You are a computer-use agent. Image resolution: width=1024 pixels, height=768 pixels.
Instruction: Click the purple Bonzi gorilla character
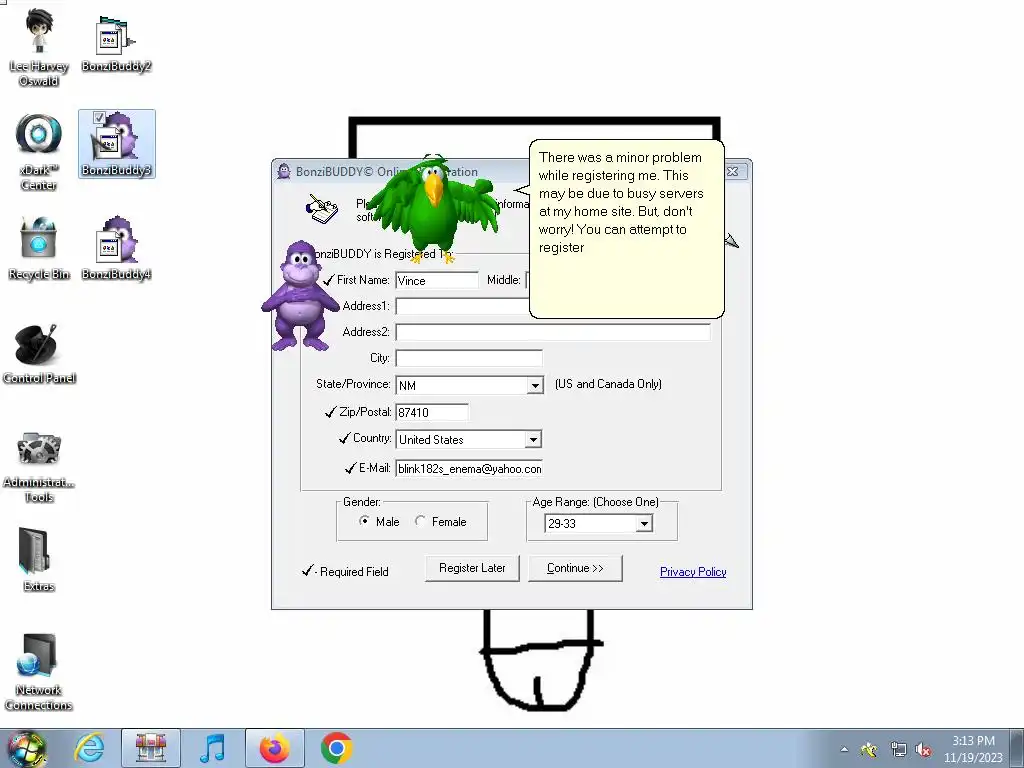click(300, 296)
